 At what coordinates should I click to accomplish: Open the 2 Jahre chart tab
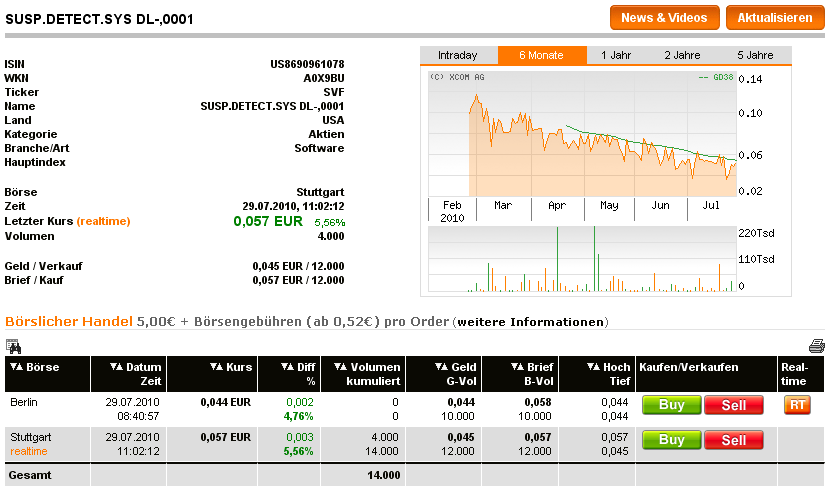[x=681, y=55]
